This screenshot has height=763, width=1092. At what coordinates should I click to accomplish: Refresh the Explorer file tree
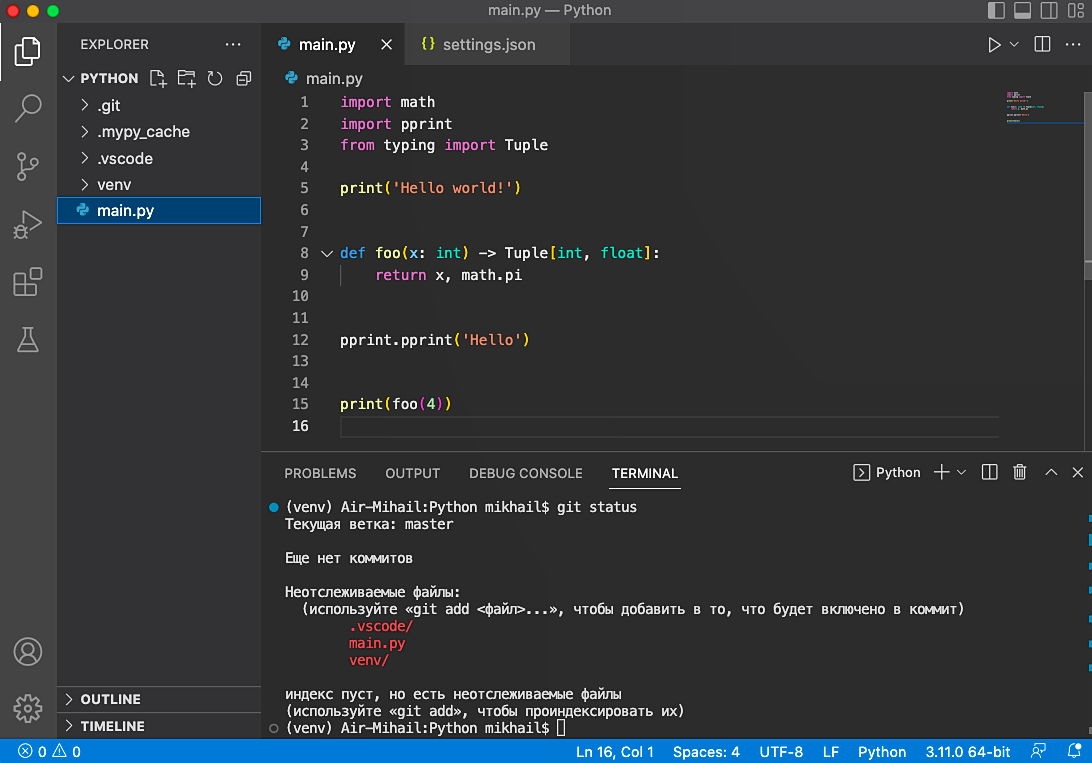pyautogui.click(x=214, y=78)
